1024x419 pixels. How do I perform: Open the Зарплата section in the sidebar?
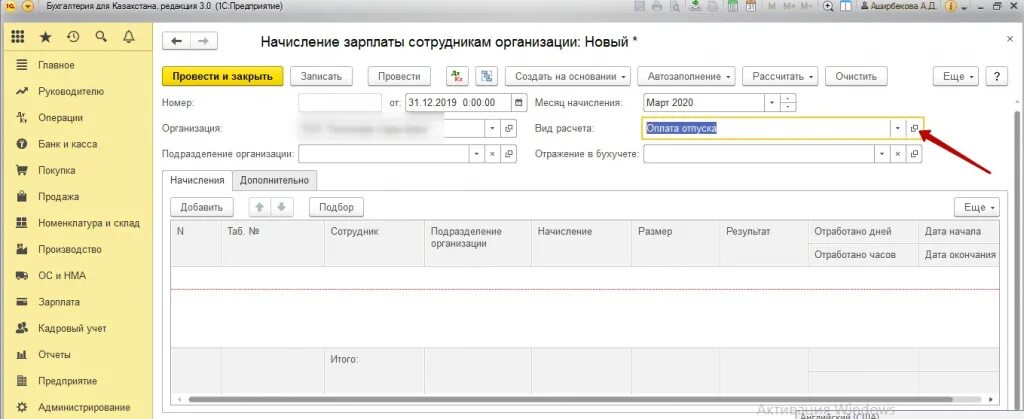point(59,302)
